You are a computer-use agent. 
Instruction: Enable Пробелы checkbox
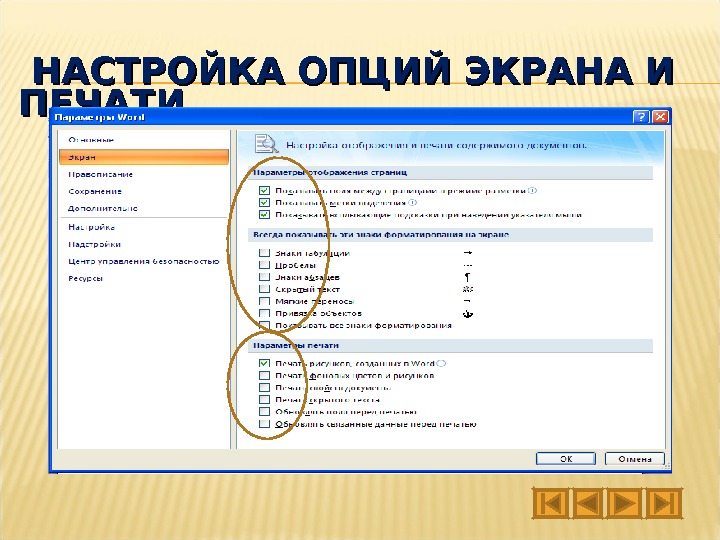pos(264,264)
